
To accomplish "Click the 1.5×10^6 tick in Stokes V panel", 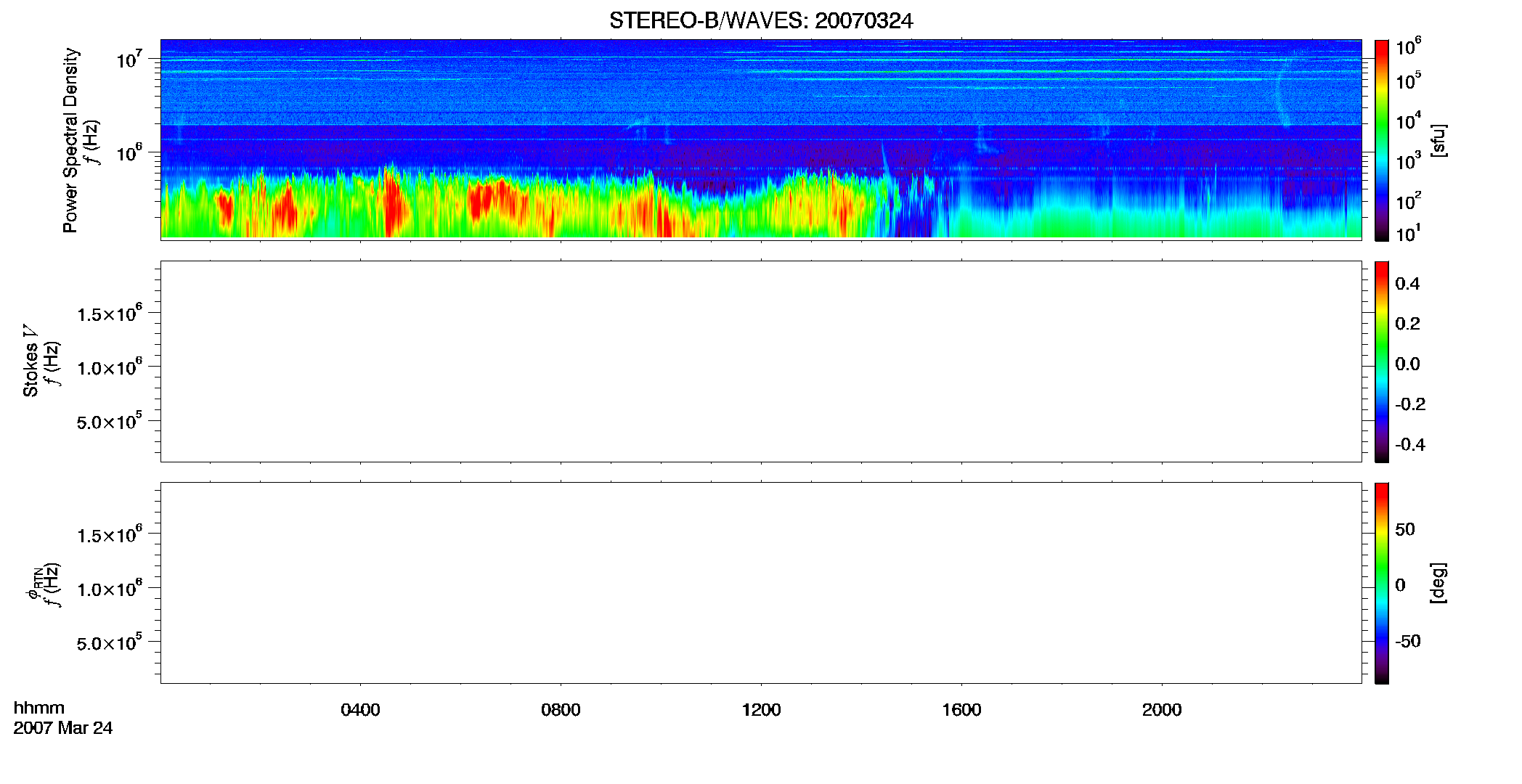I will pos(110,314).
